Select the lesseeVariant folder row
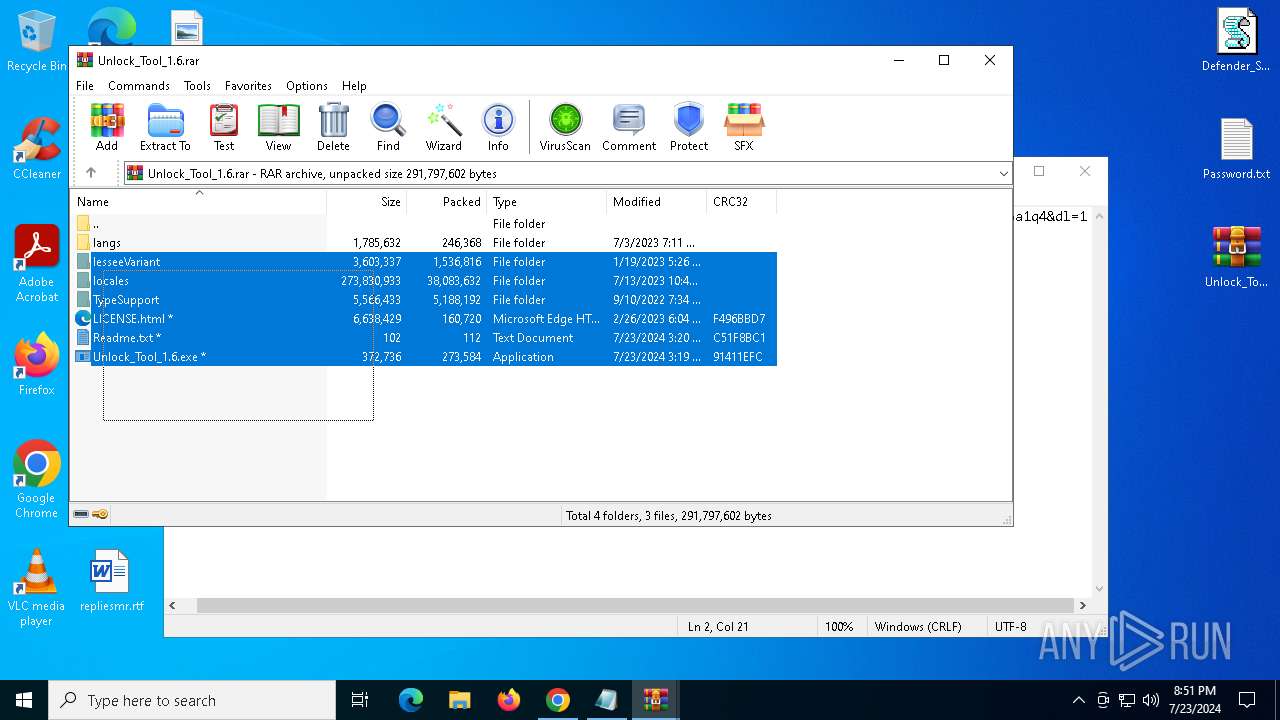The height and width of the screenshot is (720, 1280). pos(424,261)
